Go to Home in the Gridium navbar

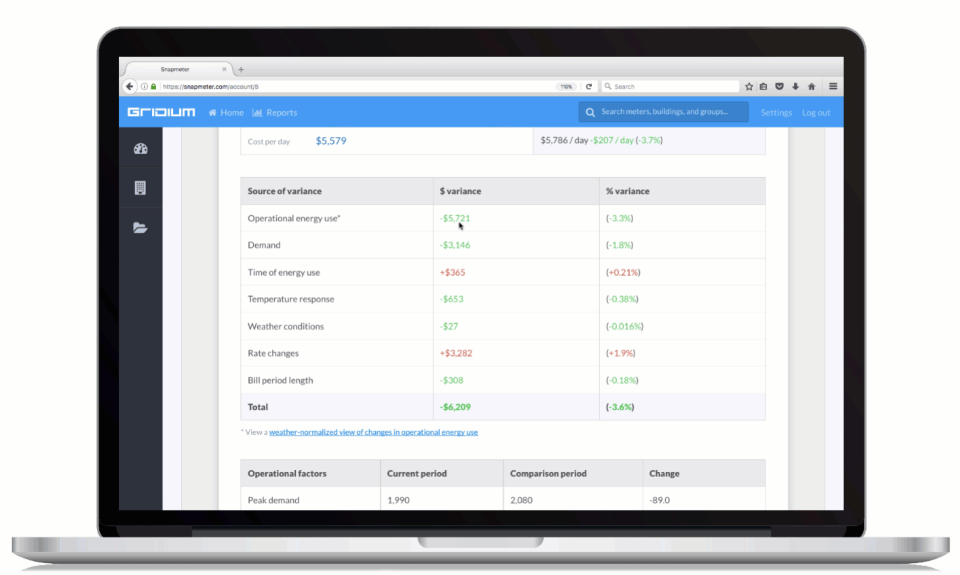[x=226, y=113]
